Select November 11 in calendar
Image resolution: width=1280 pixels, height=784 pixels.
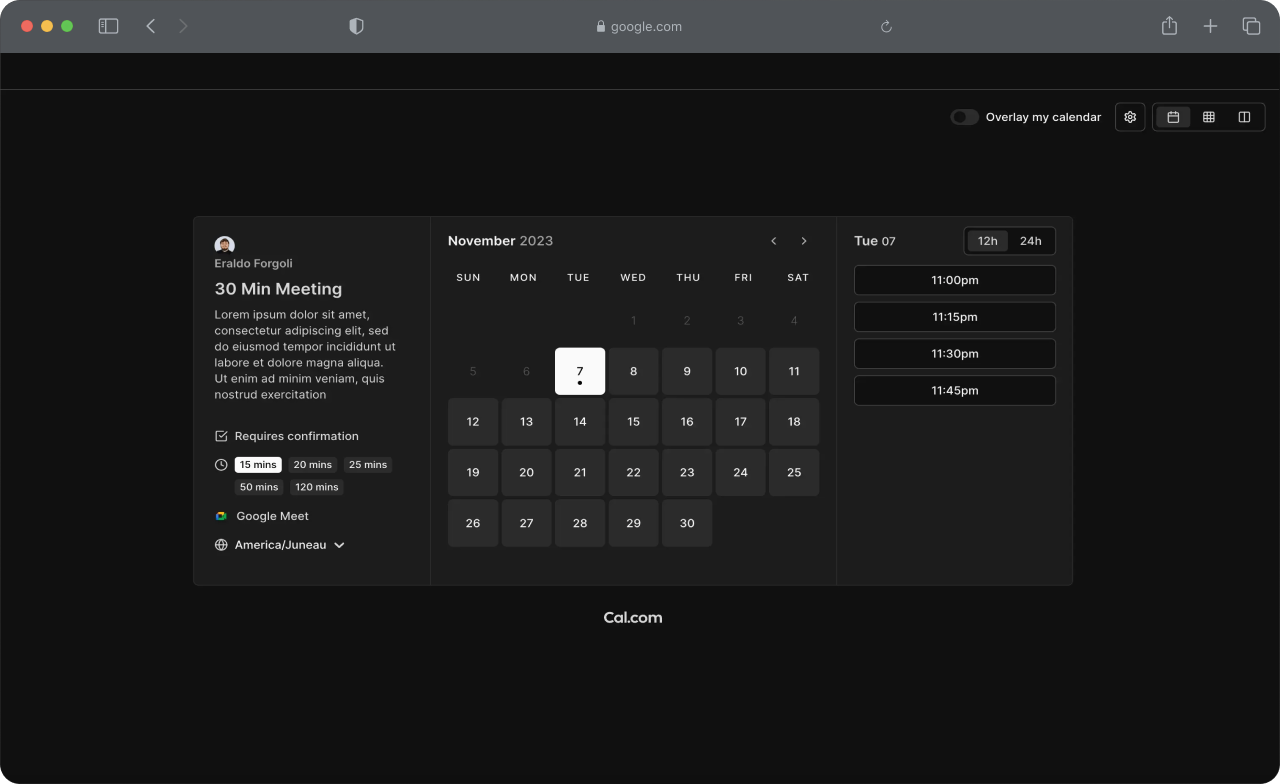[794, 371]
